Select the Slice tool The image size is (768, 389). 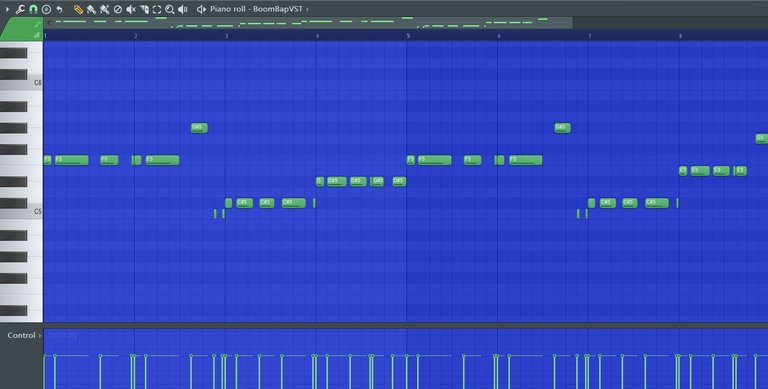[144, 9]
